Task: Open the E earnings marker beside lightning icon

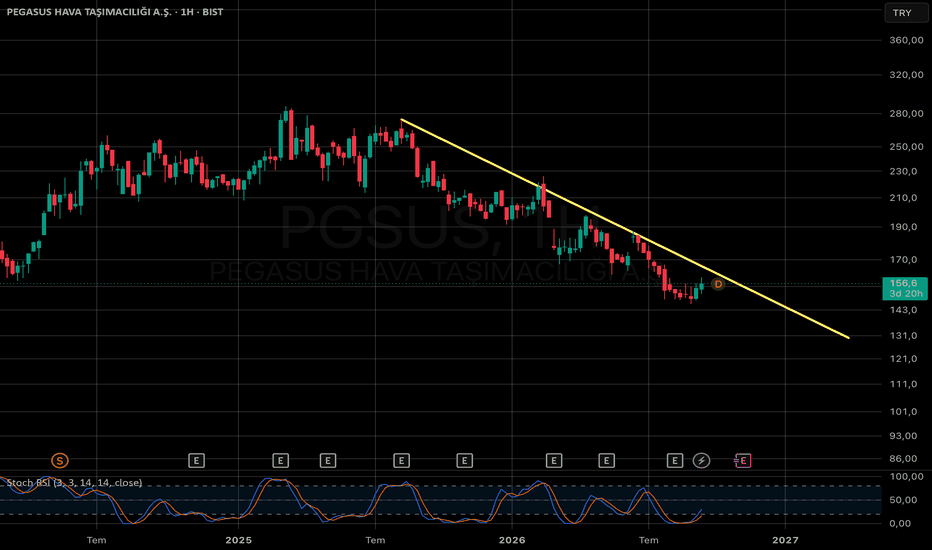Action: pos(675,460)
